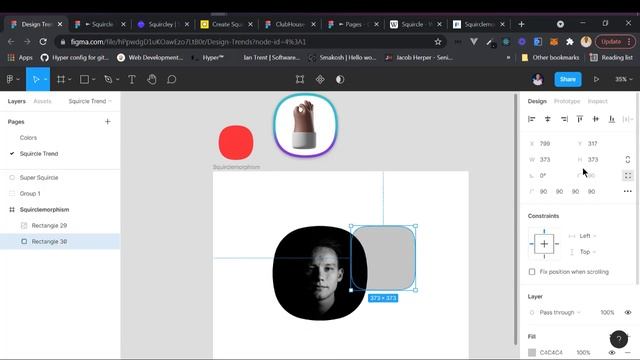The image size is (640, 360).
Task: Open the Squircle Trend page dropdown
Action: (x=90, y=101)
